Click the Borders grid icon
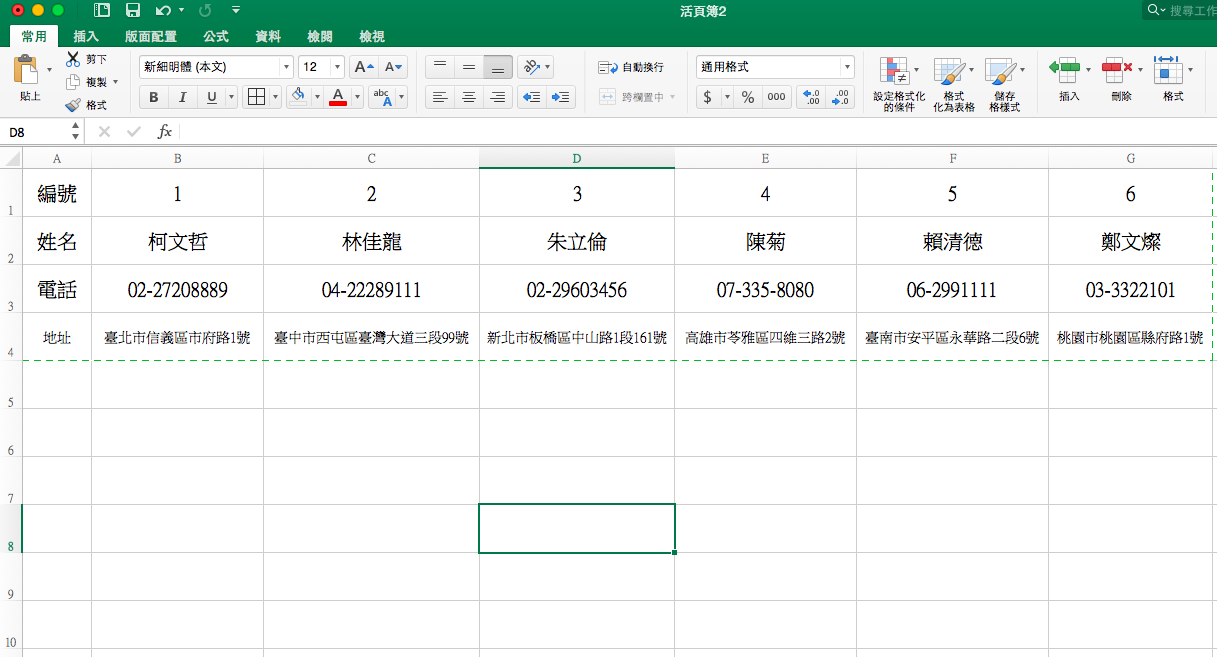The height and width of the screenshot is (657, 1217). click(x=256, y=97)
